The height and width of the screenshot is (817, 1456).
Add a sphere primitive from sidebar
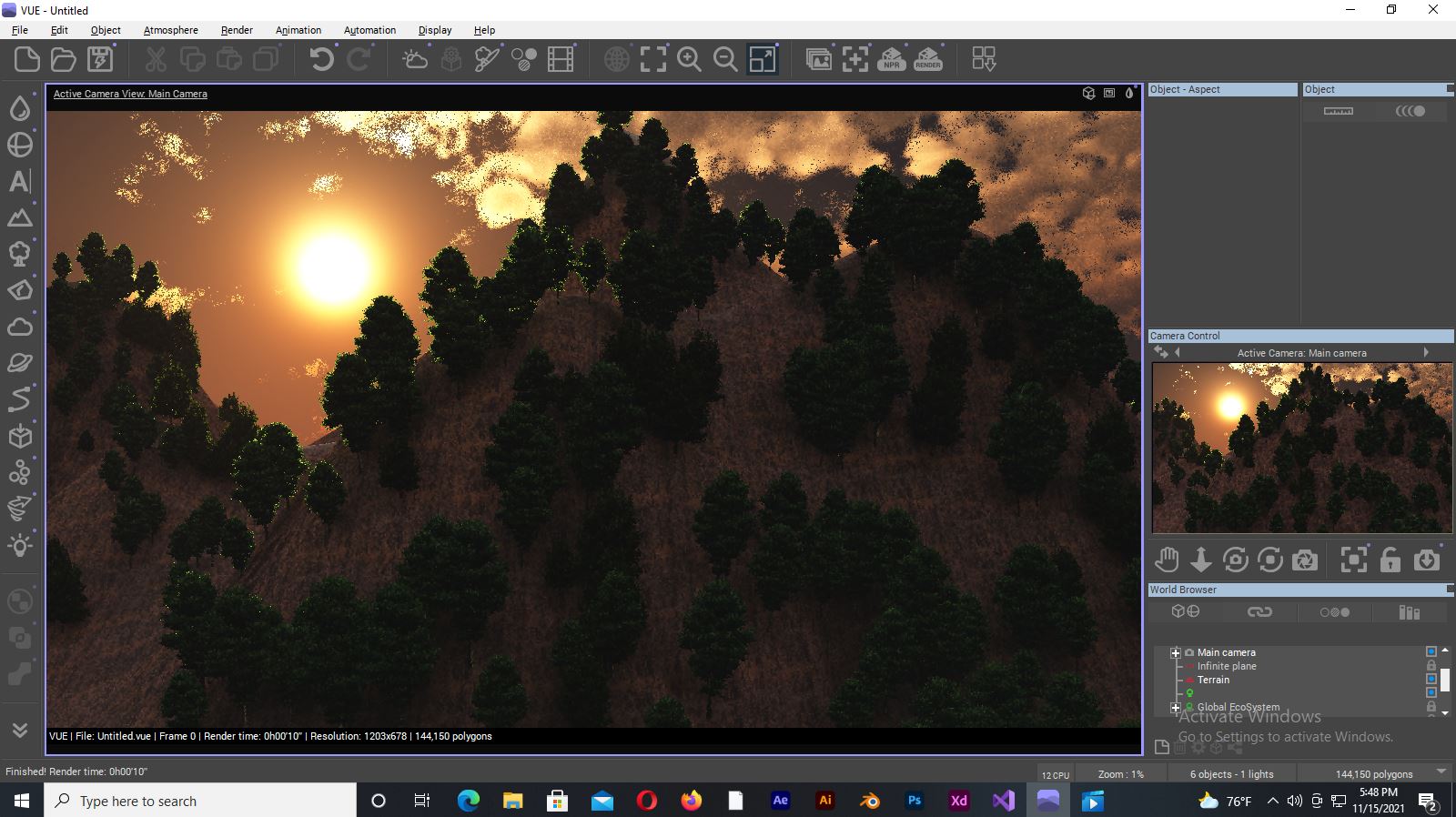click(20, 145)
